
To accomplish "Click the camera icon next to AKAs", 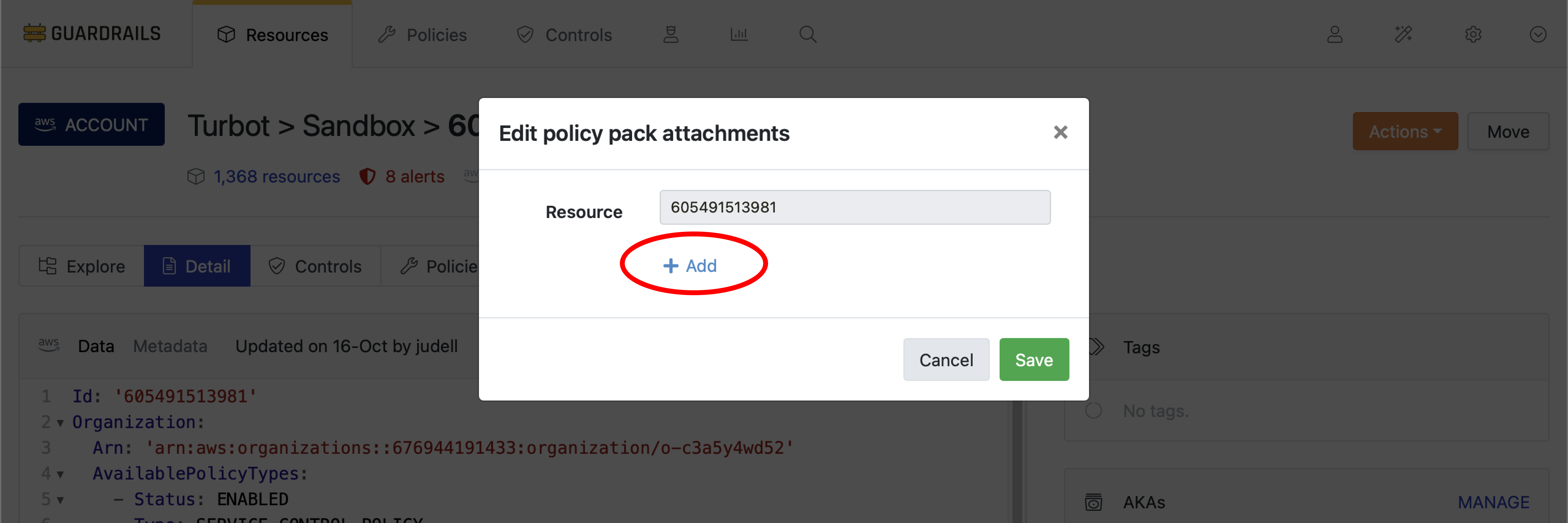I will pyautogui.click(x=1094, y=502).
